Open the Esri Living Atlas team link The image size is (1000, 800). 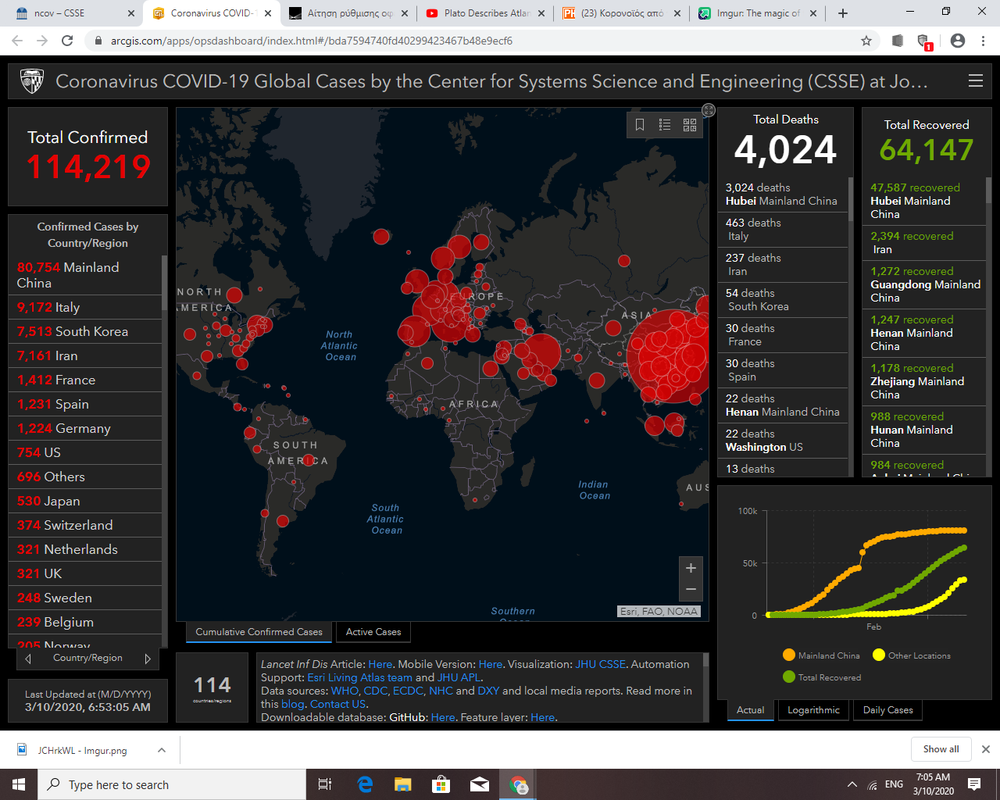point(360,678)
